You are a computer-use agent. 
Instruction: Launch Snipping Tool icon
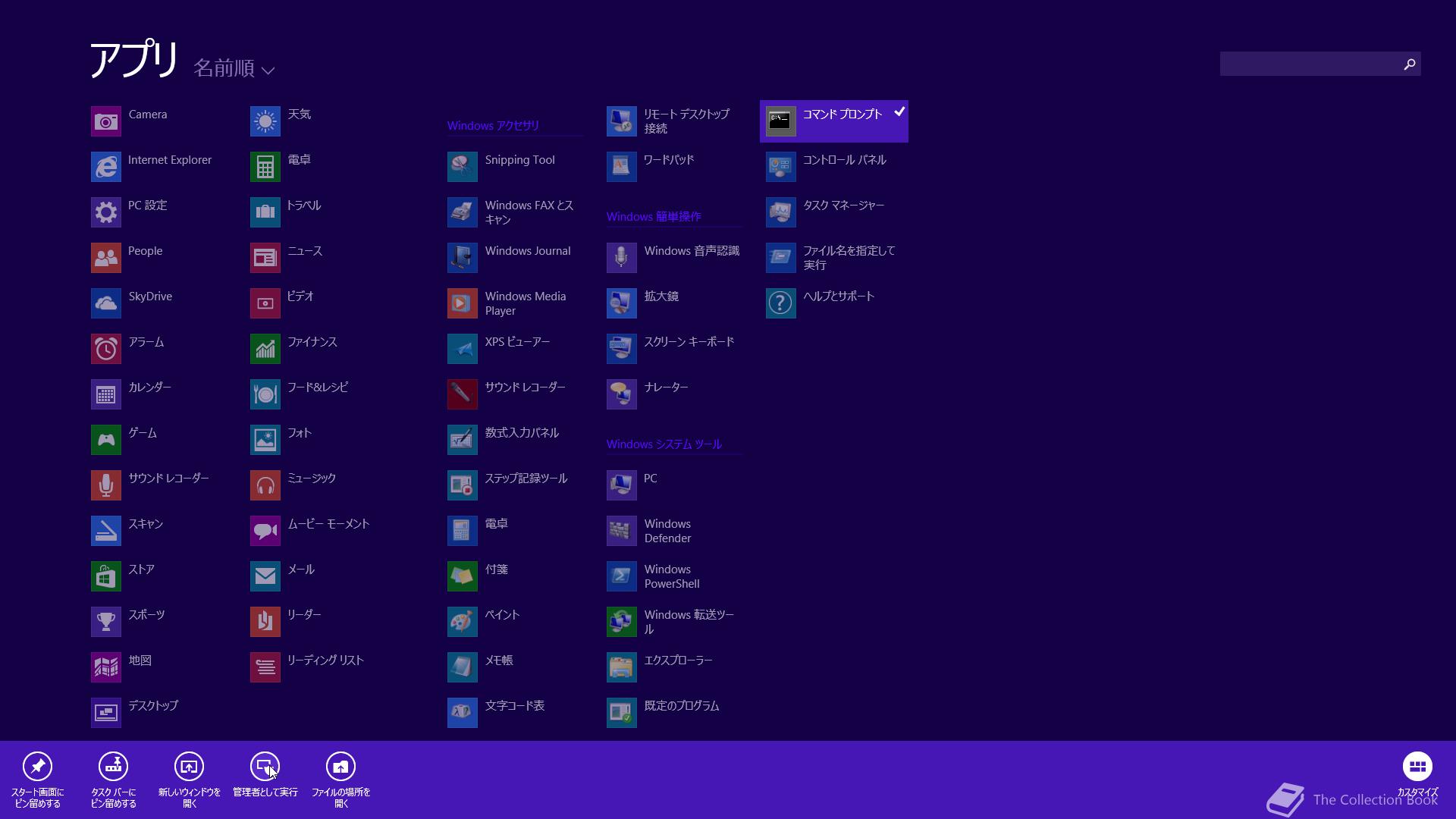pos(463,167)
